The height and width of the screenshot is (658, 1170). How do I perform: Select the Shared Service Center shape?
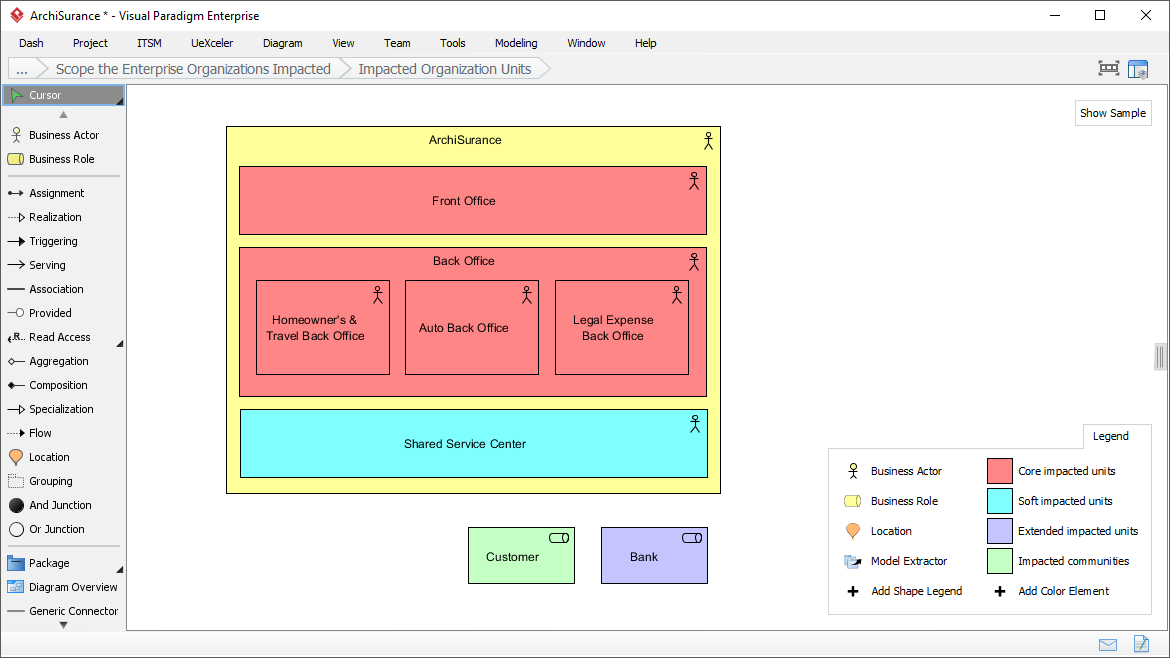[x=473, y=444]
